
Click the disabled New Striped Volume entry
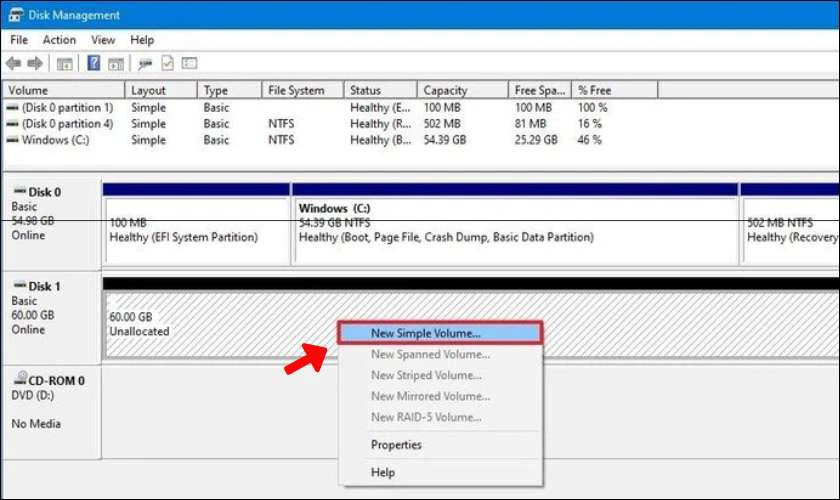click(x=426, y=375)
